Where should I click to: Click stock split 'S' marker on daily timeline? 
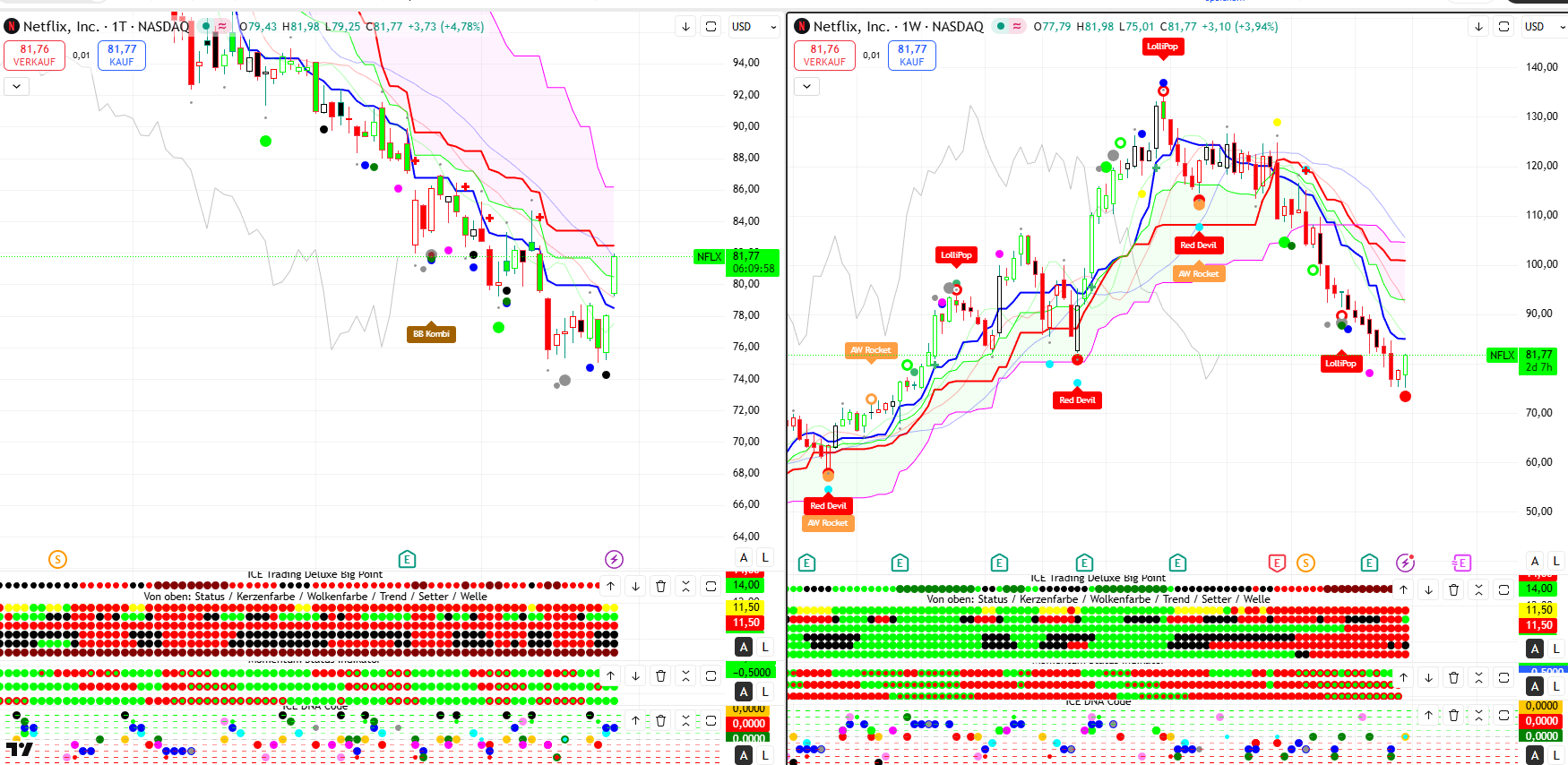click(57, 560)
